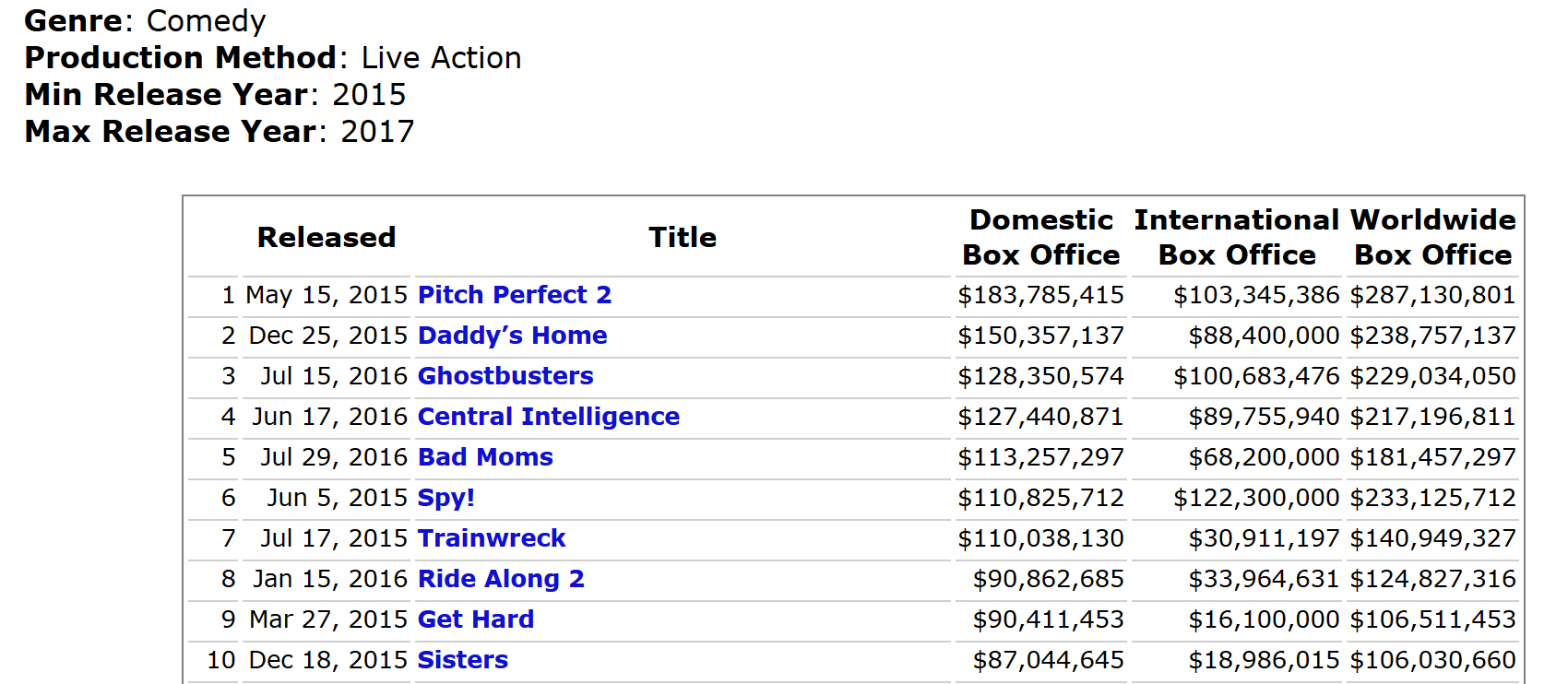
Task: Click the Released column header
Action: [x=327, y=238]
